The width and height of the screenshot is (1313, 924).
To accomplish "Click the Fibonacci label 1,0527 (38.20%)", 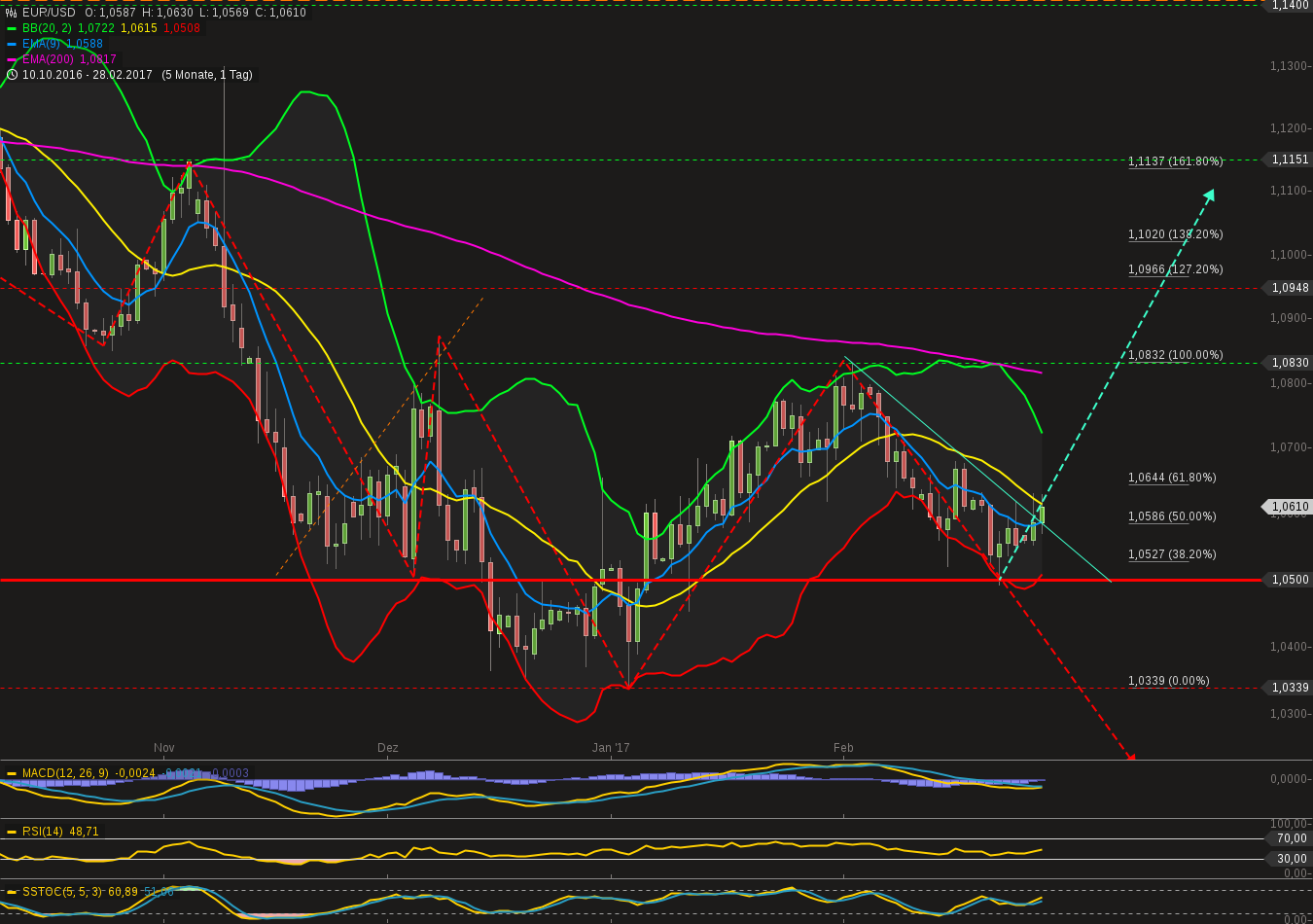I will pyautogui.click(x=1172, y=554).
